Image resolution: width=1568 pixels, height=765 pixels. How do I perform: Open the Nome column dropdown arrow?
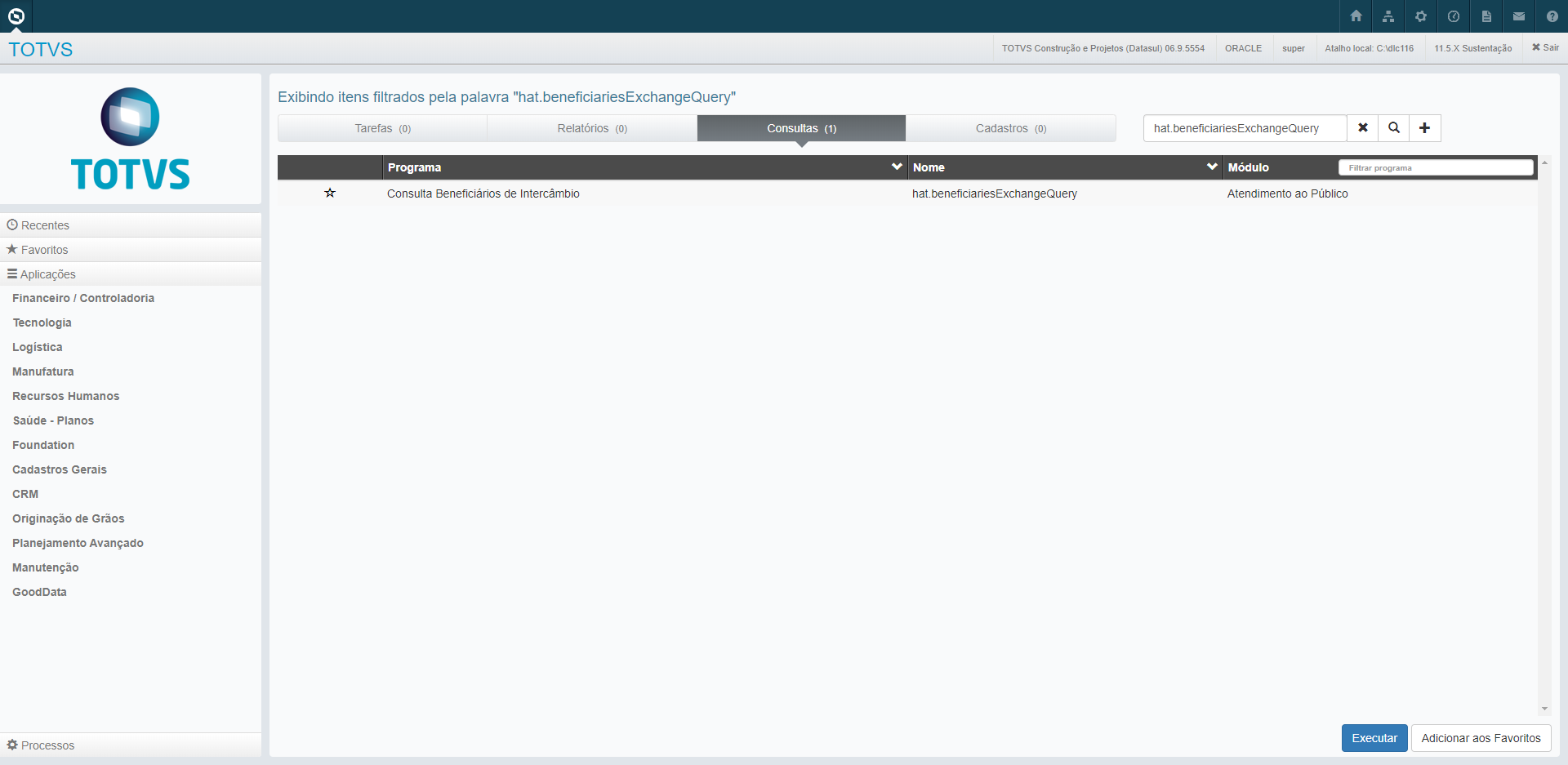tap(1212, 167)
